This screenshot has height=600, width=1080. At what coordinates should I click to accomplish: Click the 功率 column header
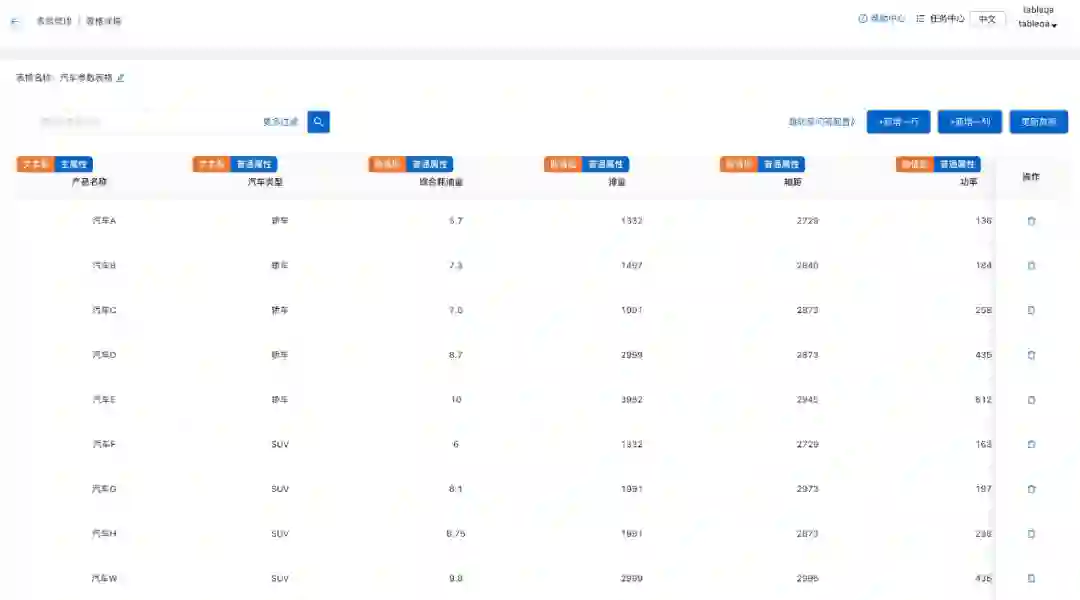968,183
